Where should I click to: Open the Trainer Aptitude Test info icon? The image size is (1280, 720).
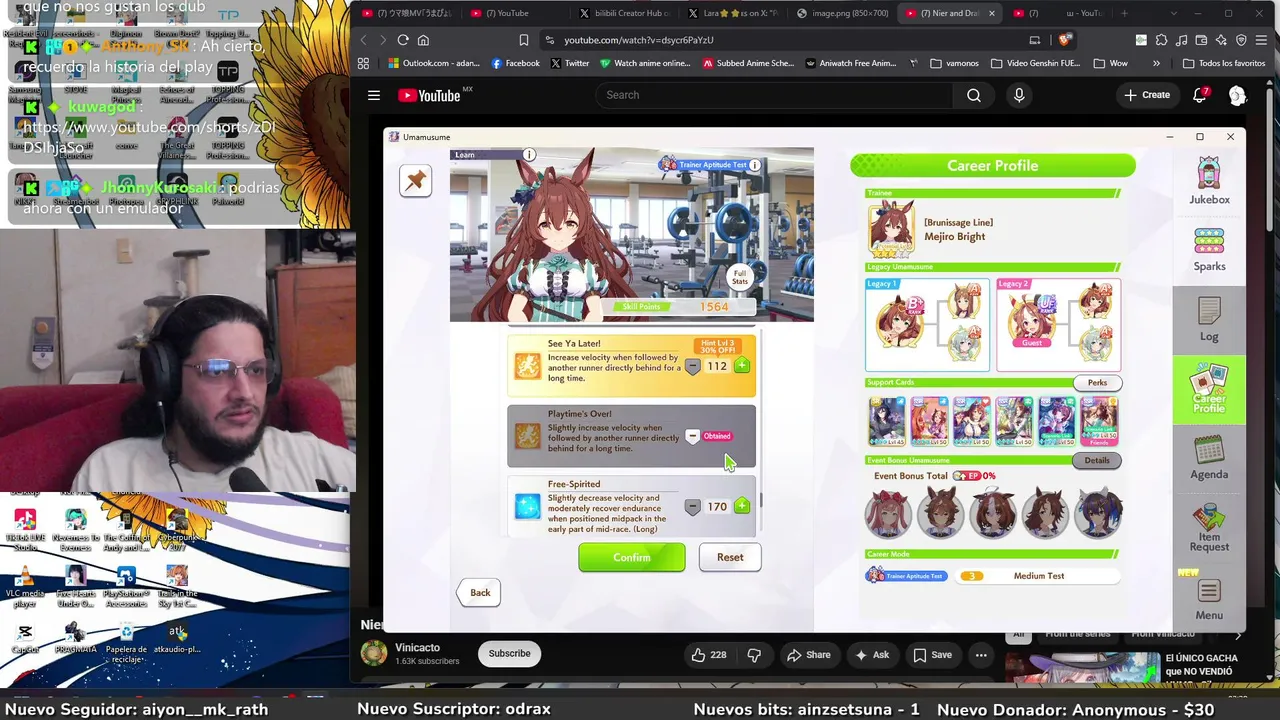pyautogui.click(x=755, y=165)
